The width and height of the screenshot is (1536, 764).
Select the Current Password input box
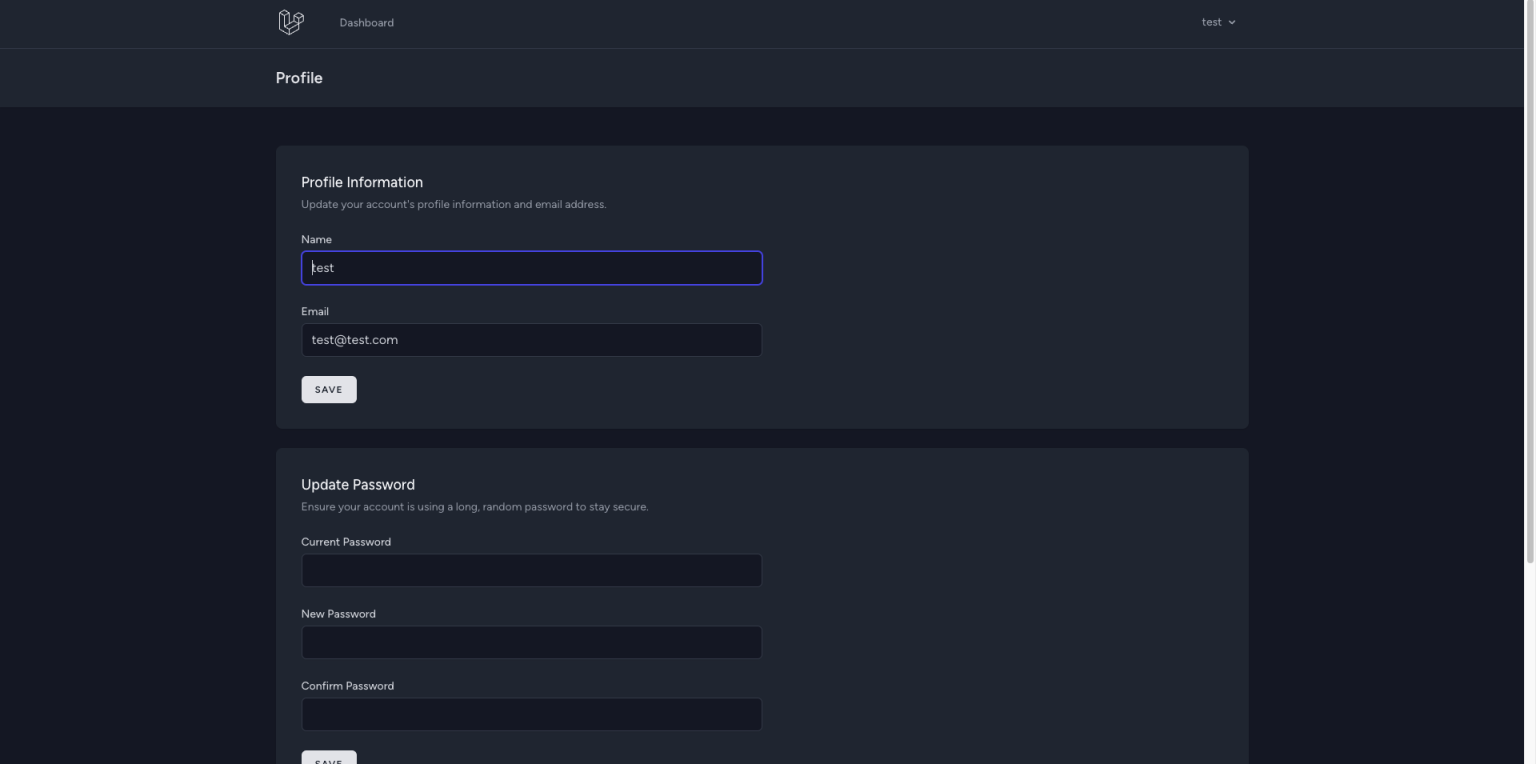(531, 570)
